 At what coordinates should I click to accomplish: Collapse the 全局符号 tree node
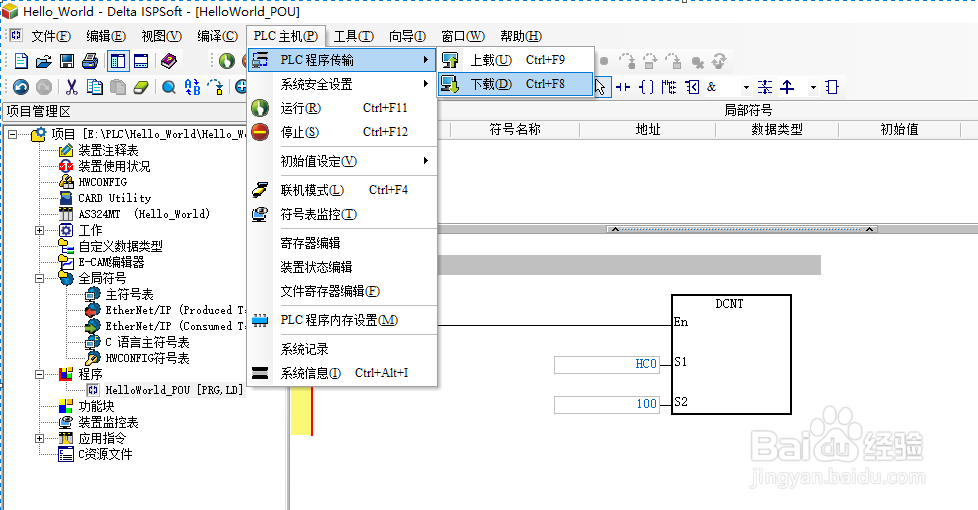pos(39,278)
